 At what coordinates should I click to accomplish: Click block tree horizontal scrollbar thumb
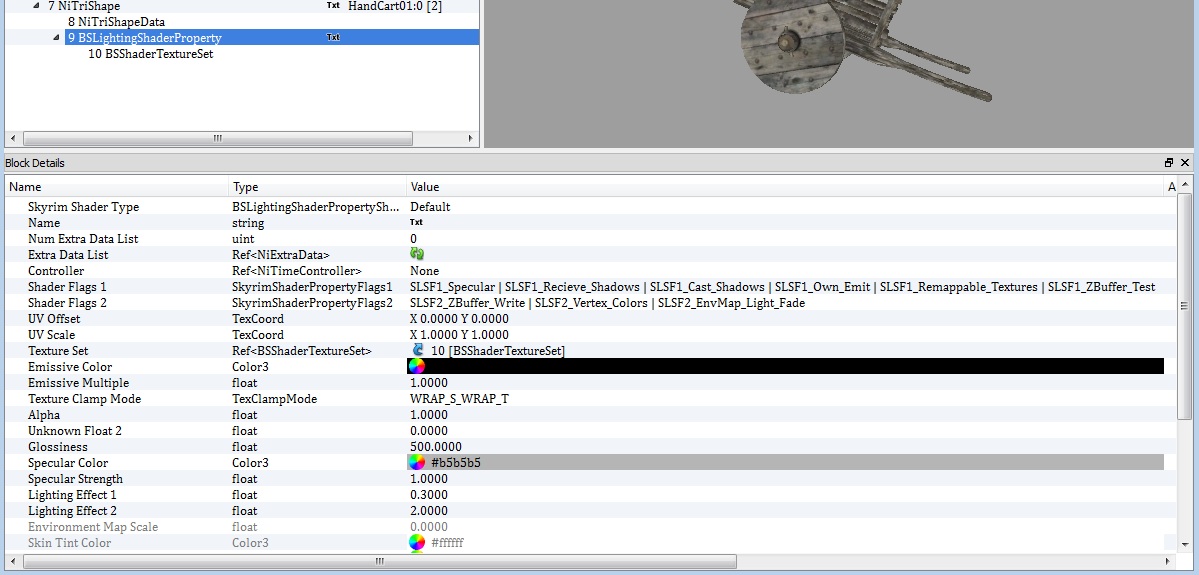click(217, 138)
